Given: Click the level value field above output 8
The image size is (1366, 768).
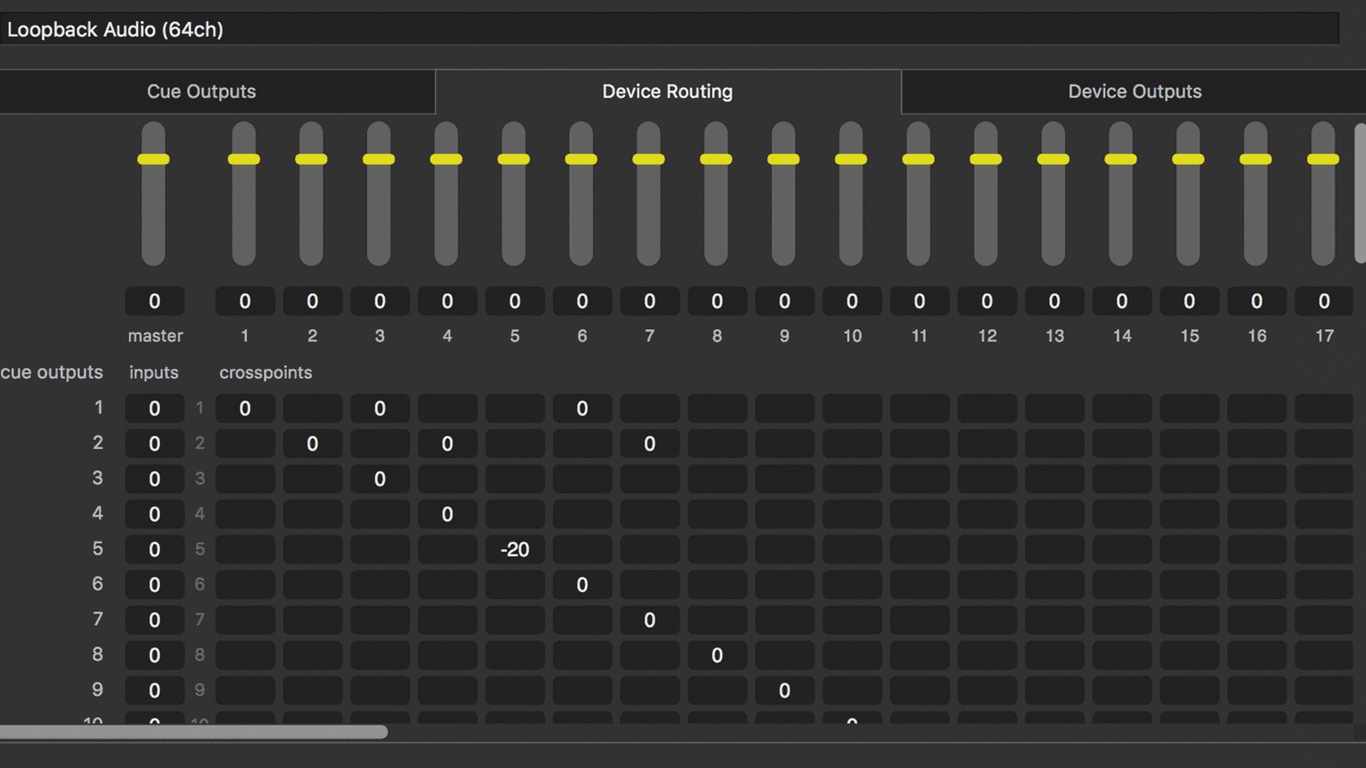Looking at the screenshot, I should 717,301.
